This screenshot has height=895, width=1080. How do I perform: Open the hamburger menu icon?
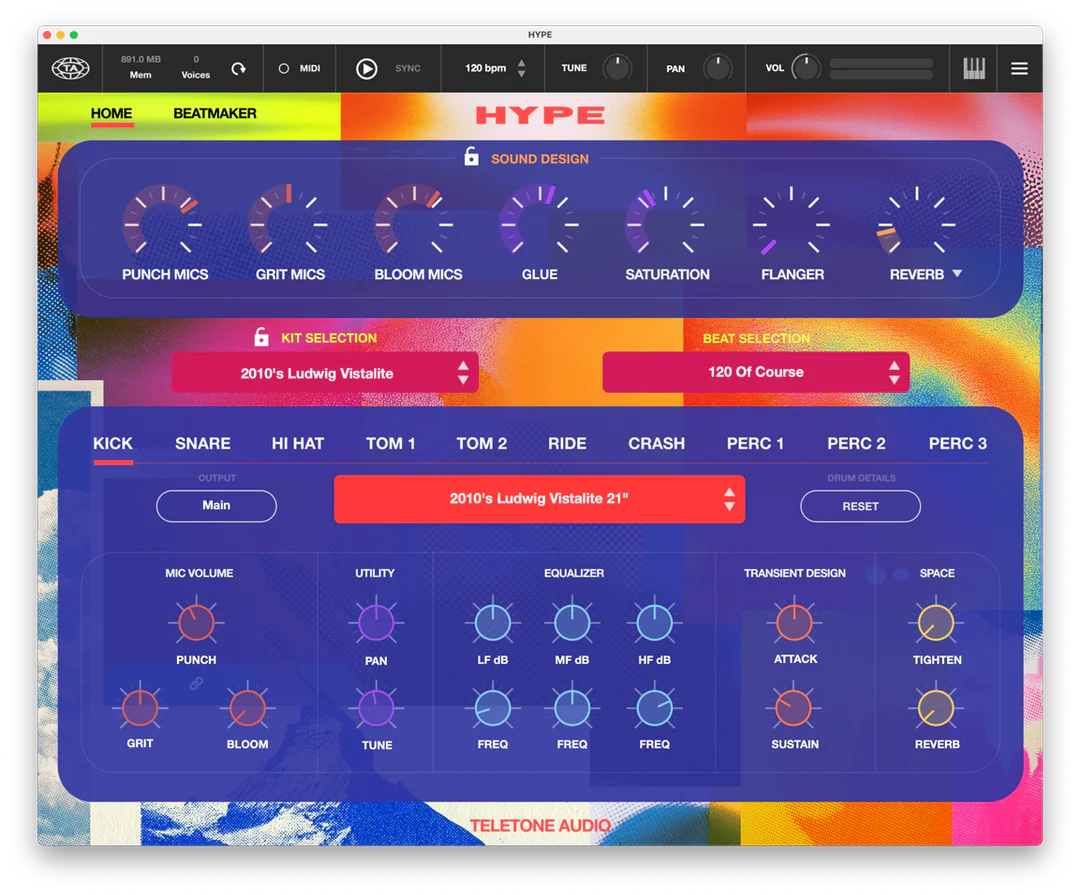click(x=1019, y=68)
